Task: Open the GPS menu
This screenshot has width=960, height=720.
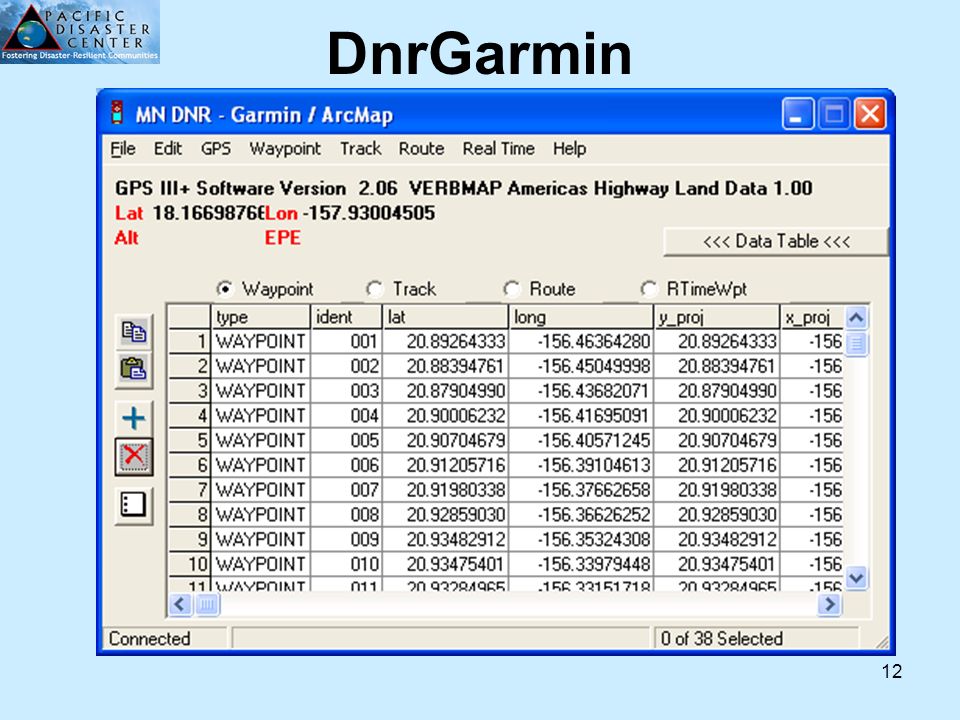Action: pyautogui.click(x=216, y=149)
